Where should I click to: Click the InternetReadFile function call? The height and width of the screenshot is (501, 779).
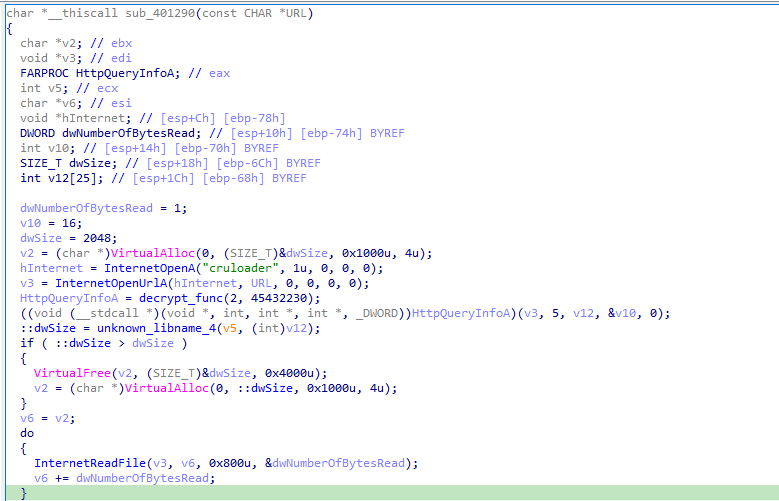click(x=88, y=463)
